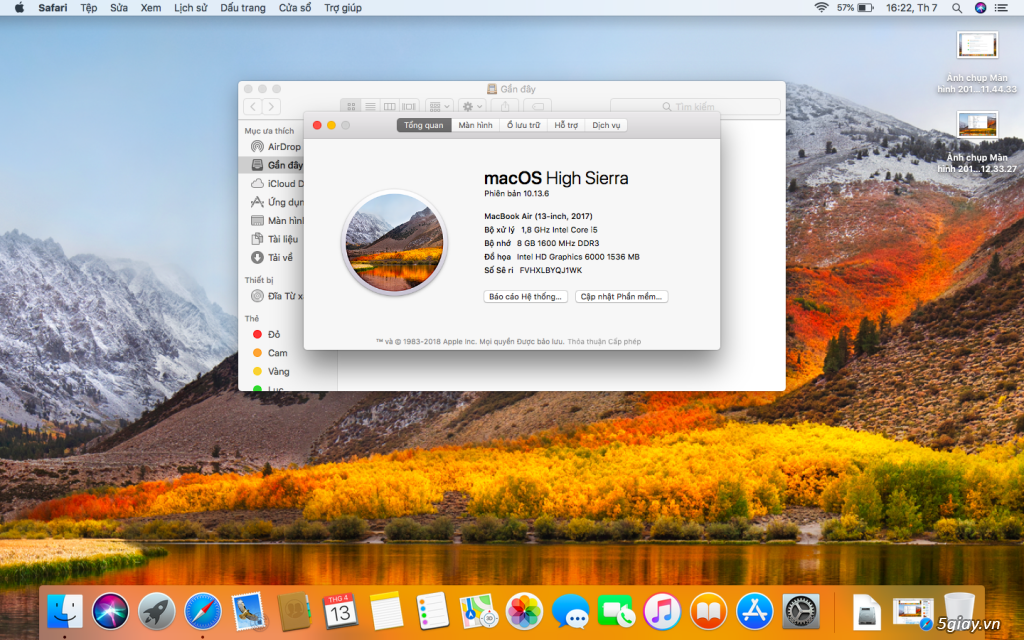
Task: Open Mail stamp icon in Dock
Action: (x=248, y=612)
